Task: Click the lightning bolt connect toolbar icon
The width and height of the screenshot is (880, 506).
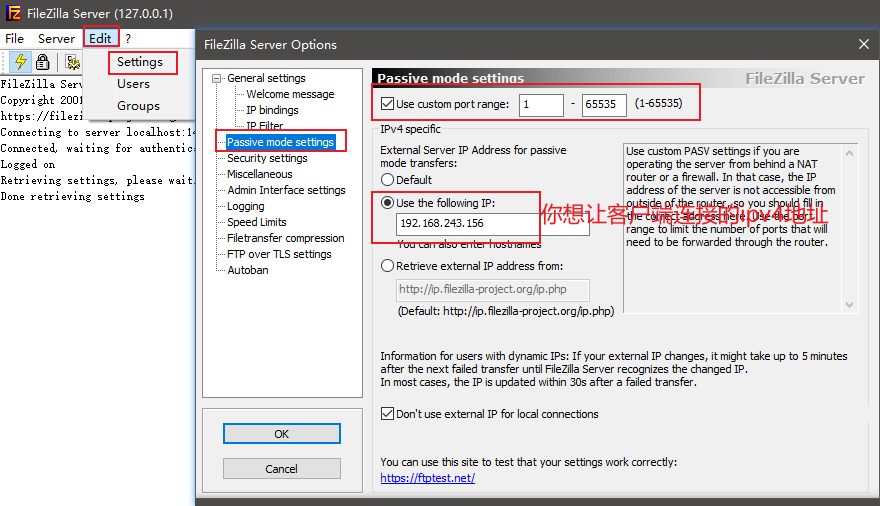Action: [x=21, y=62]
